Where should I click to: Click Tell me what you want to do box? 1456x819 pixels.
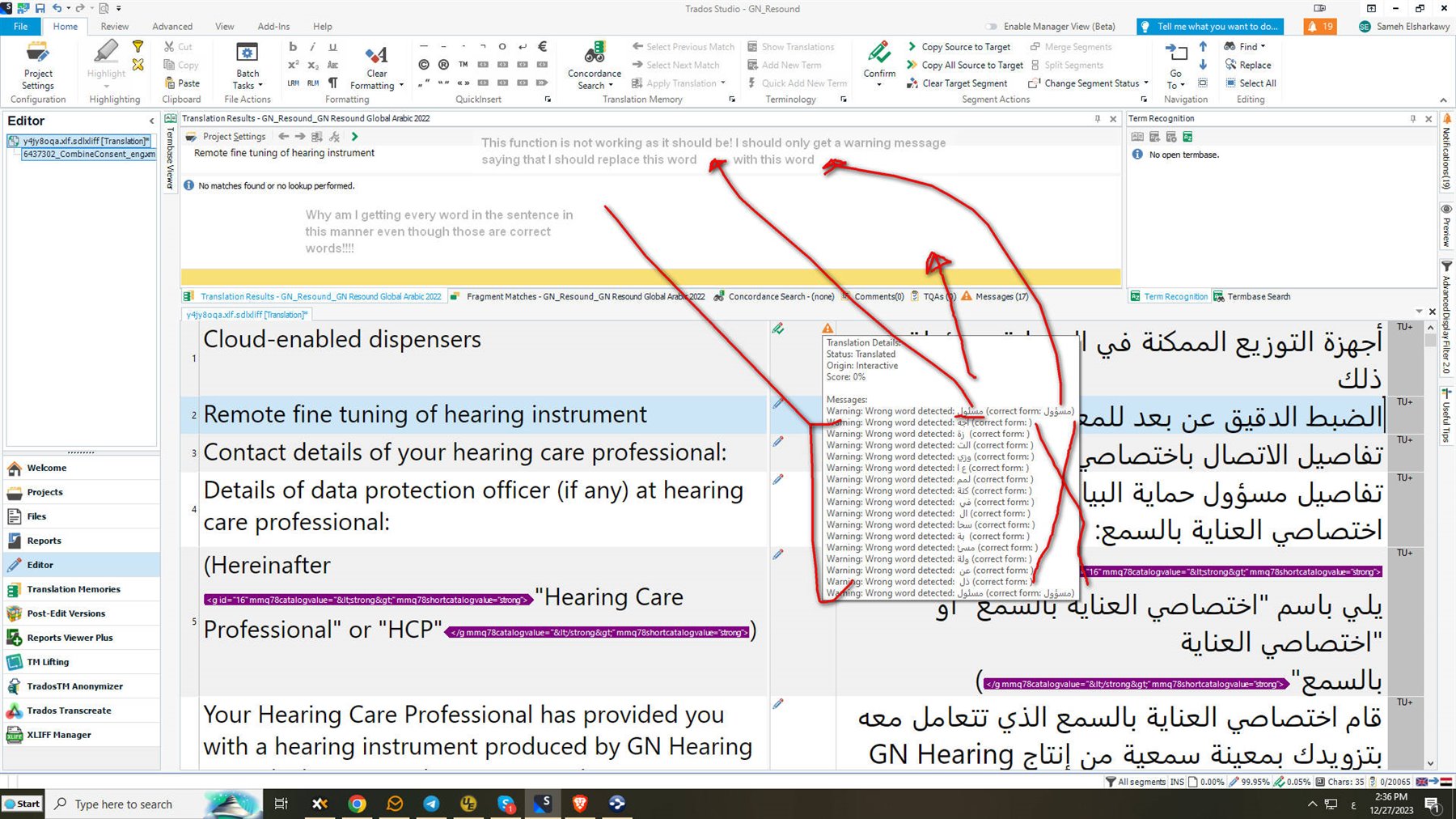(x=1210, y=26)
